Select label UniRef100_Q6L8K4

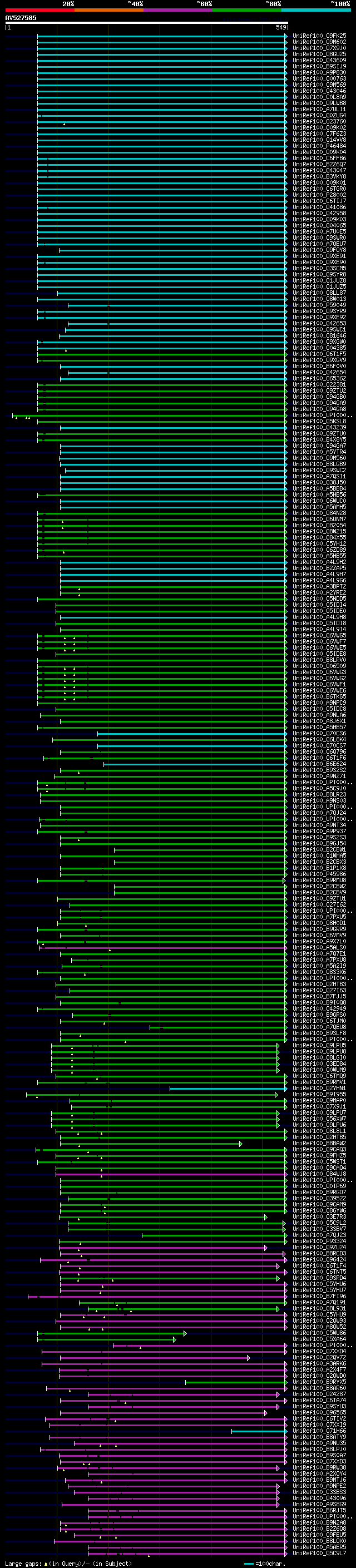click(x=319, y=740)
